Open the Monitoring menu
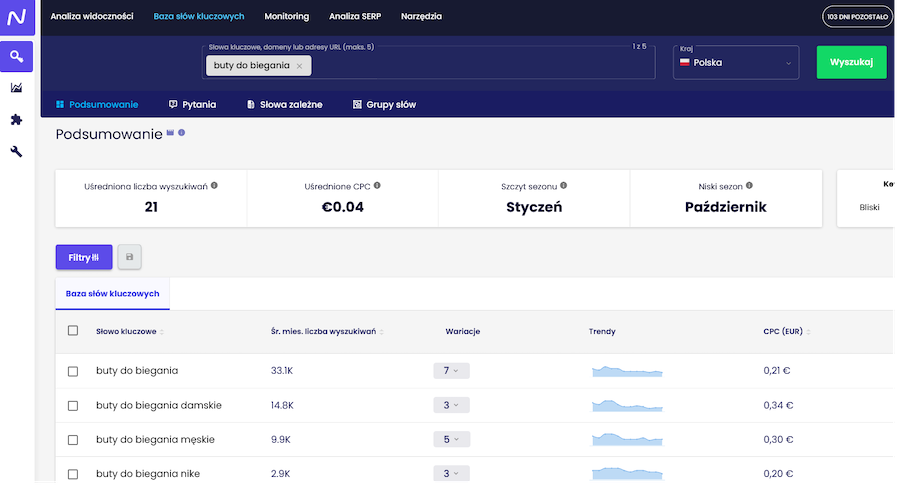This screenshot has height=486, width=900. tap(286, 16)
